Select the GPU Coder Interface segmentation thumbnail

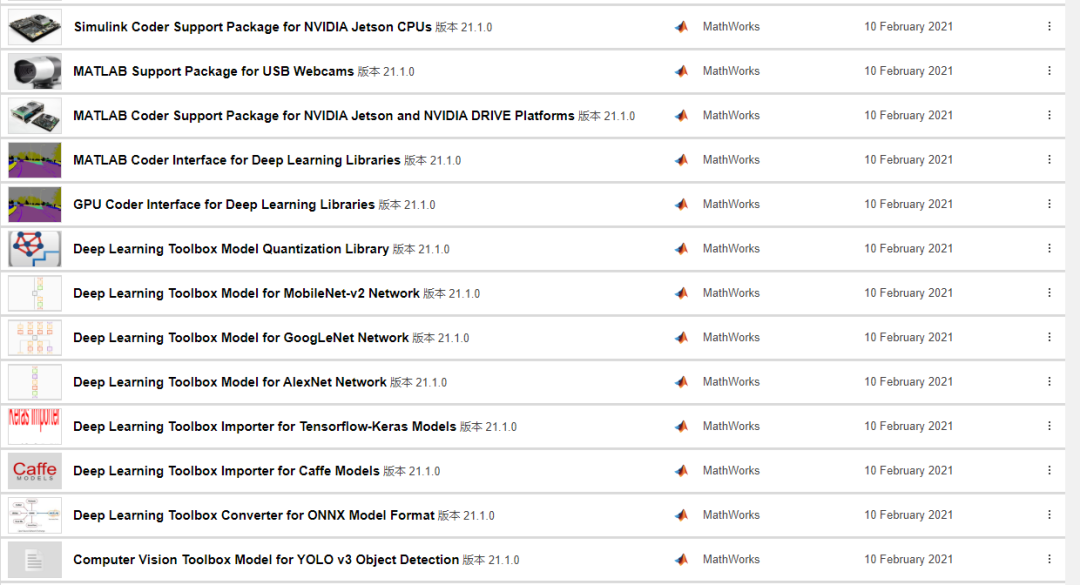tap(34, 205)
